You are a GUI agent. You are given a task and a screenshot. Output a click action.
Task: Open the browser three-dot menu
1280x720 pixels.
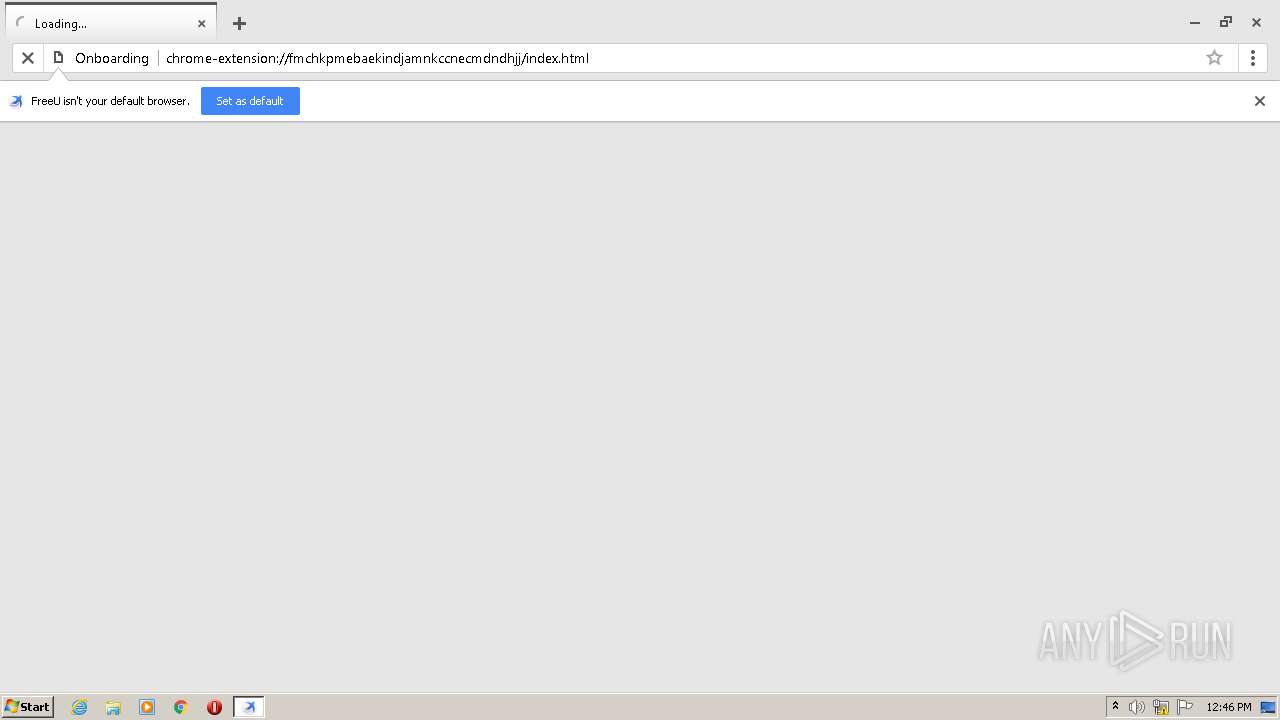1253,58
